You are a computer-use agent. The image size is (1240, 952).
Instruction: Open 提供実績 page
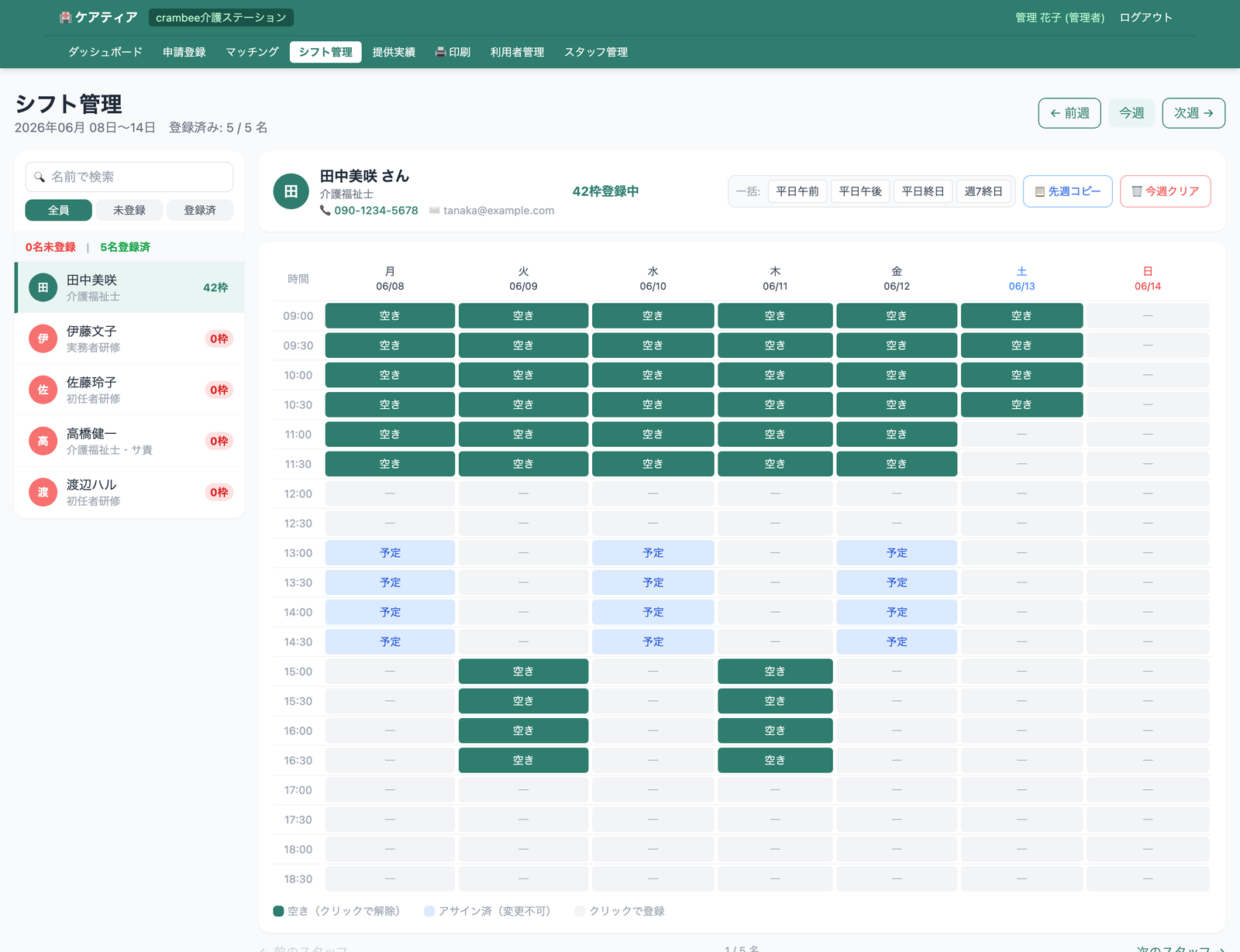pyautogui.click(x=394, y=52)
